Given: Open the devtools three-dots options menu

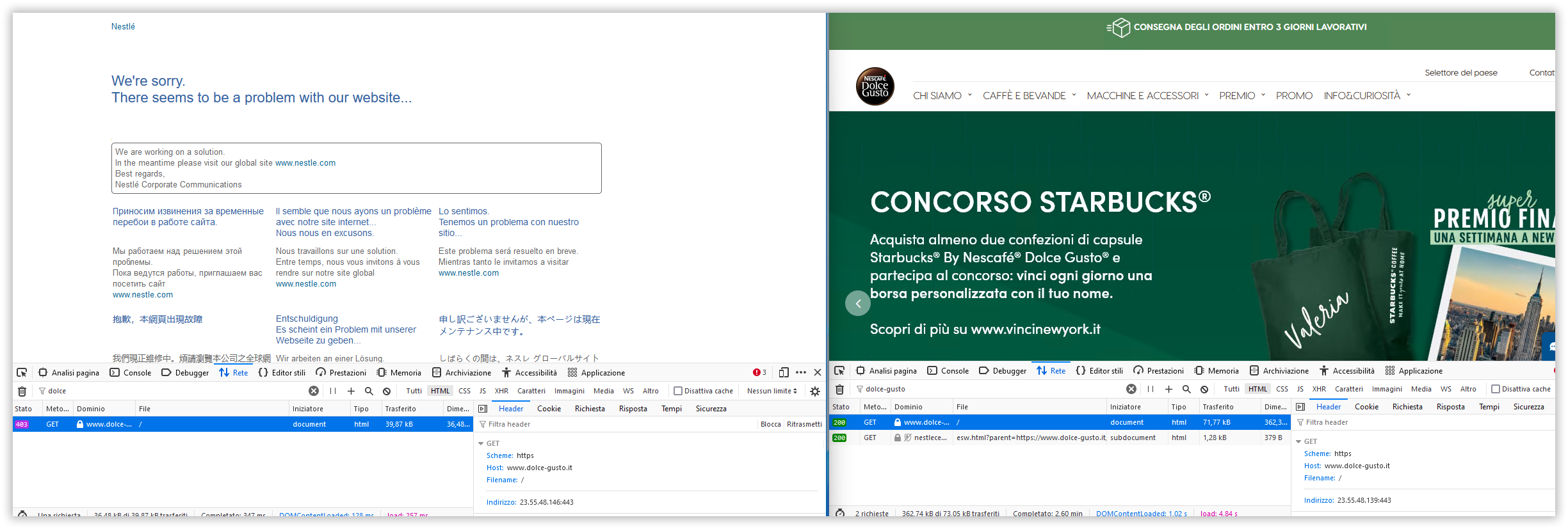Looking at the screenshot, I should (x=801, y=372).
